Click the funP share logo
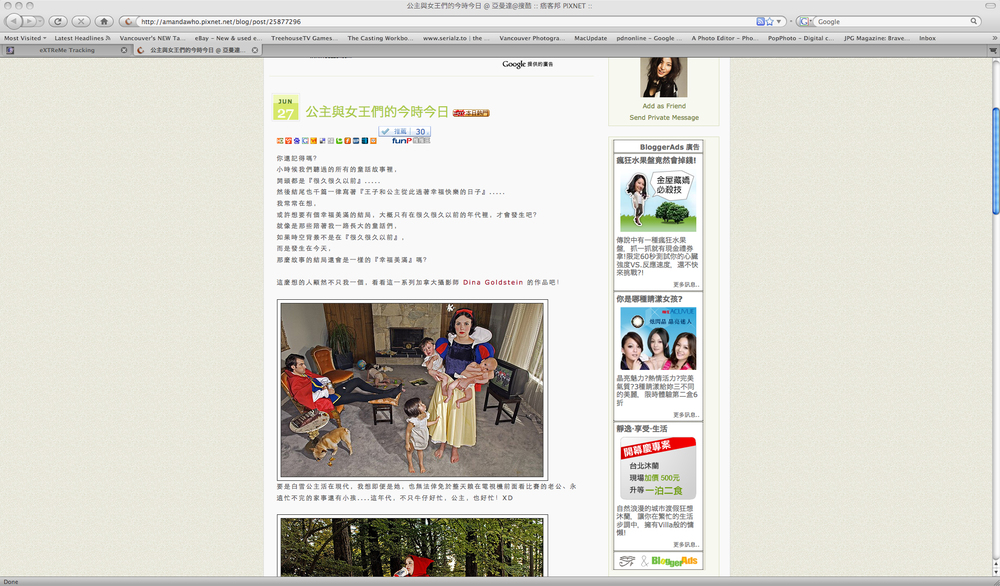 [x=410, y=140]
